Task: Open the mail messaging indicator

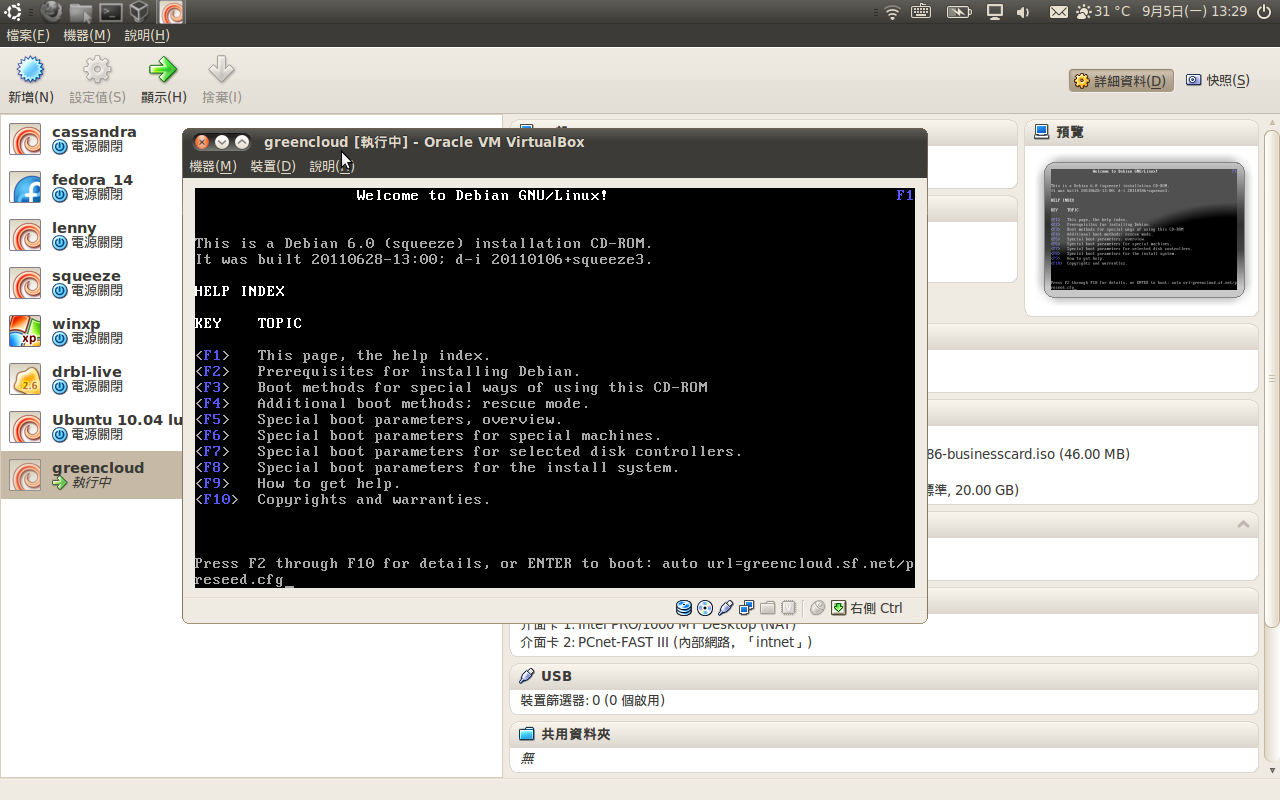Action: tap(1058, 12)
